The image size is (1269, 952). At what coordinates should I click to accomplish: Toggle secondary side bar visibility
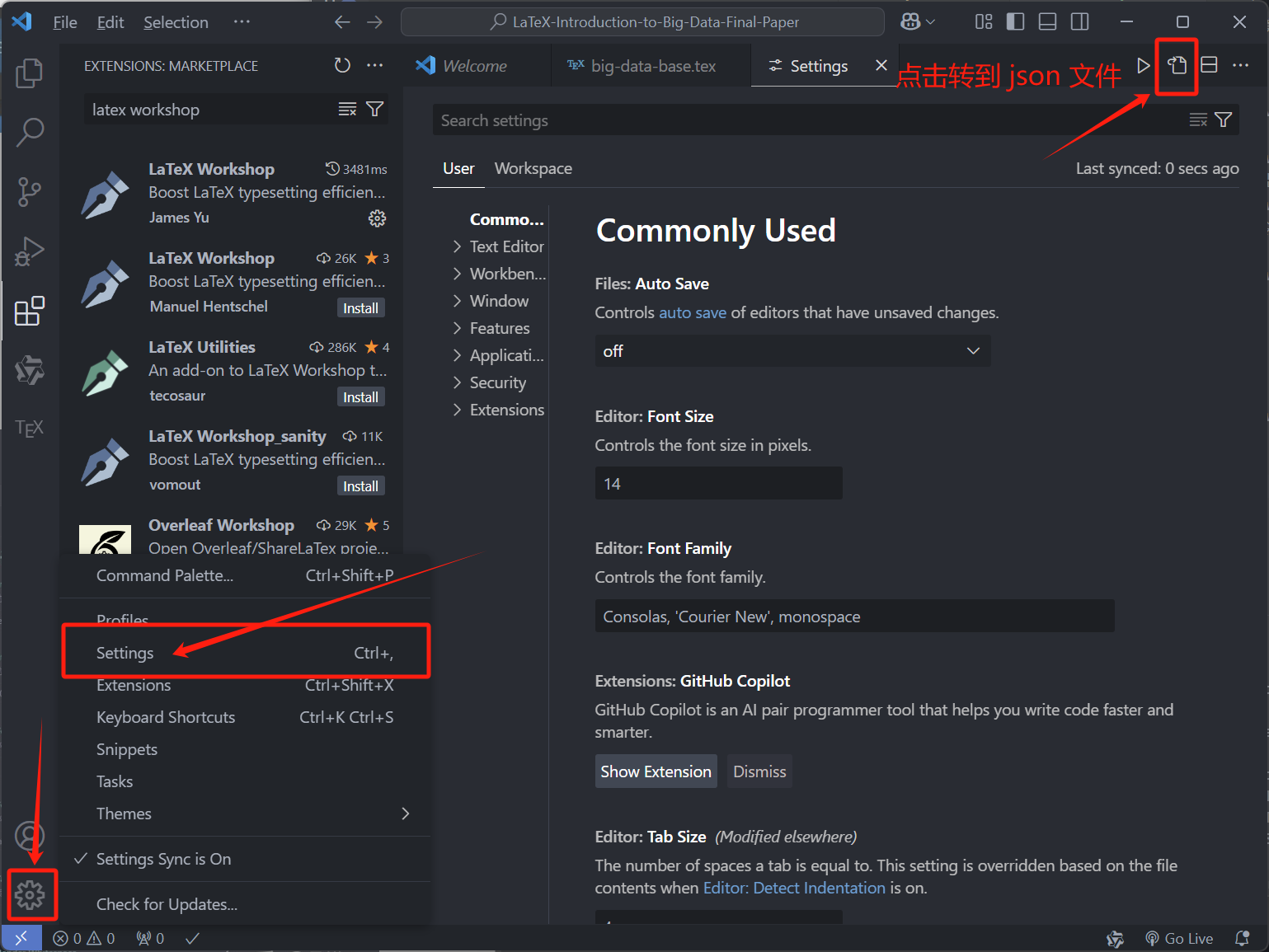coord(1080,22)
